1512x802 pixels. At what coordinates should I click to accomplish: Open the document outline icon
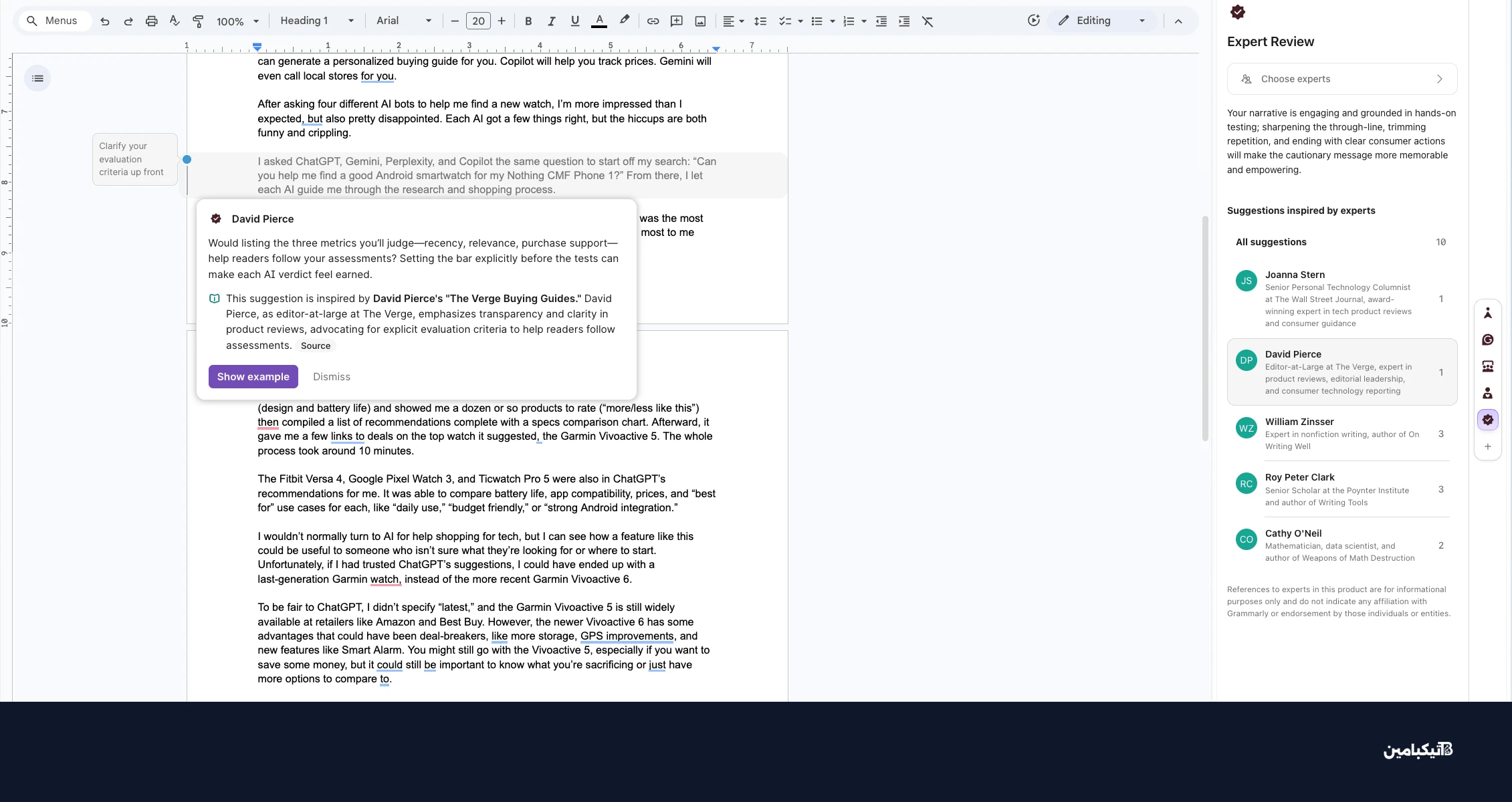37,79
